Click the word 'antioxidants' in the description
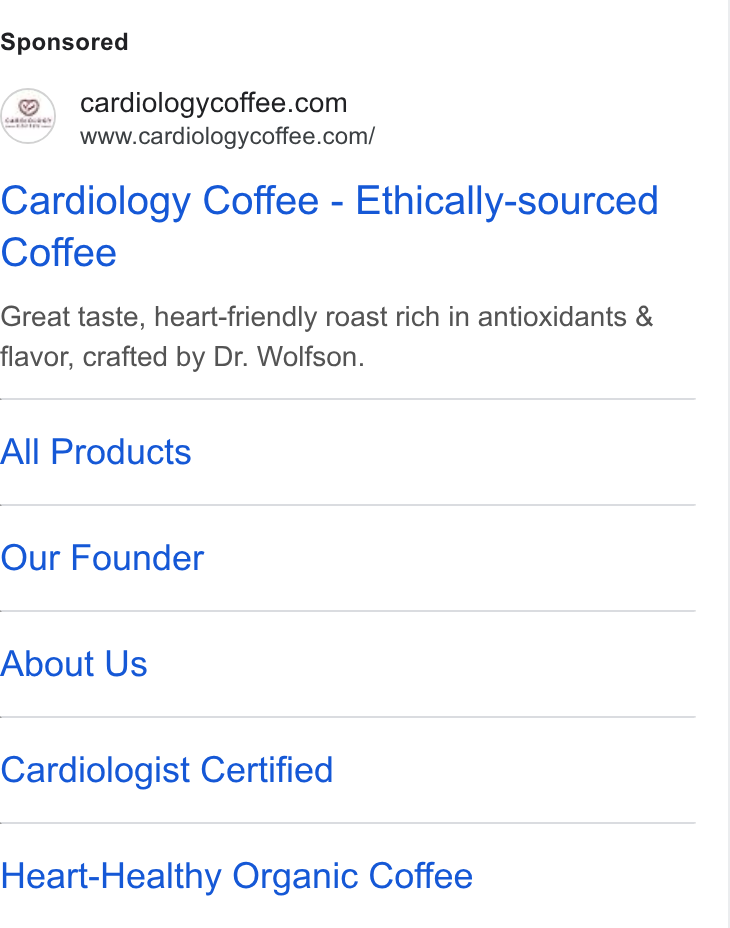730x928 pixels. [x=552, y=317]
